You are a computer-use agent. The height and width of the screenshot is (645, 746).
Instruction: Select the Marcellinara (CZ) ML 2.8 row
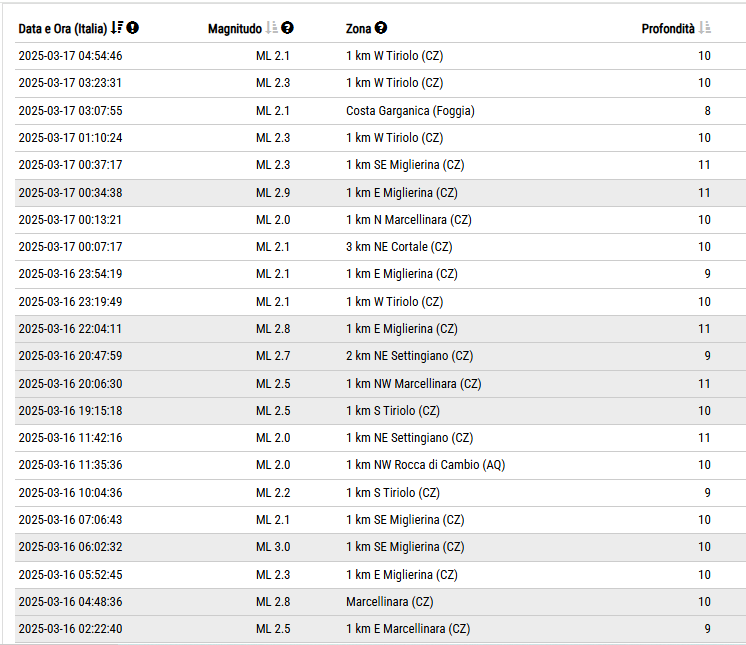point(380,602)
